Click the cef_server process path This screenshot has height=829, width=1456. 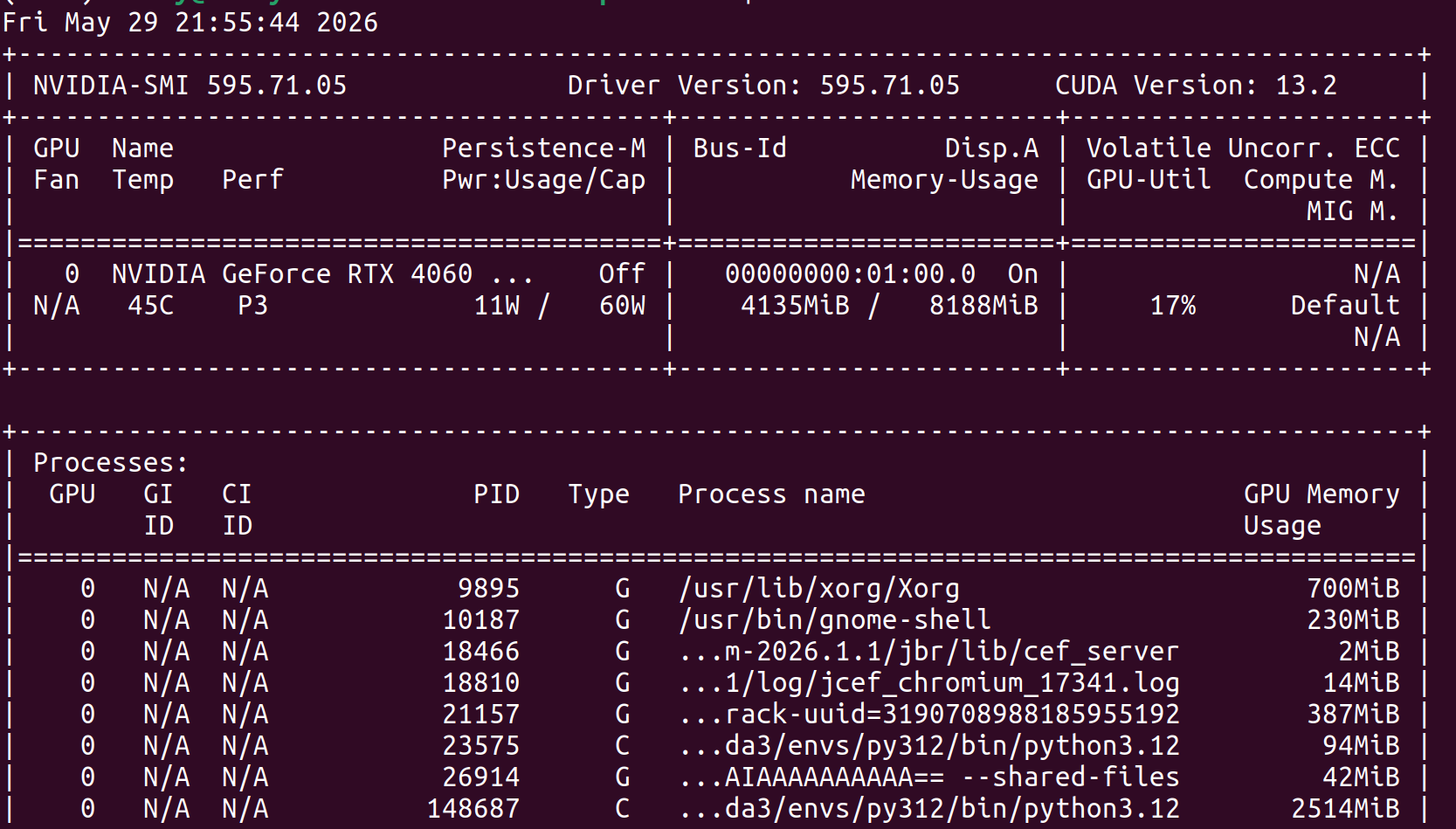tap(928, 652)
